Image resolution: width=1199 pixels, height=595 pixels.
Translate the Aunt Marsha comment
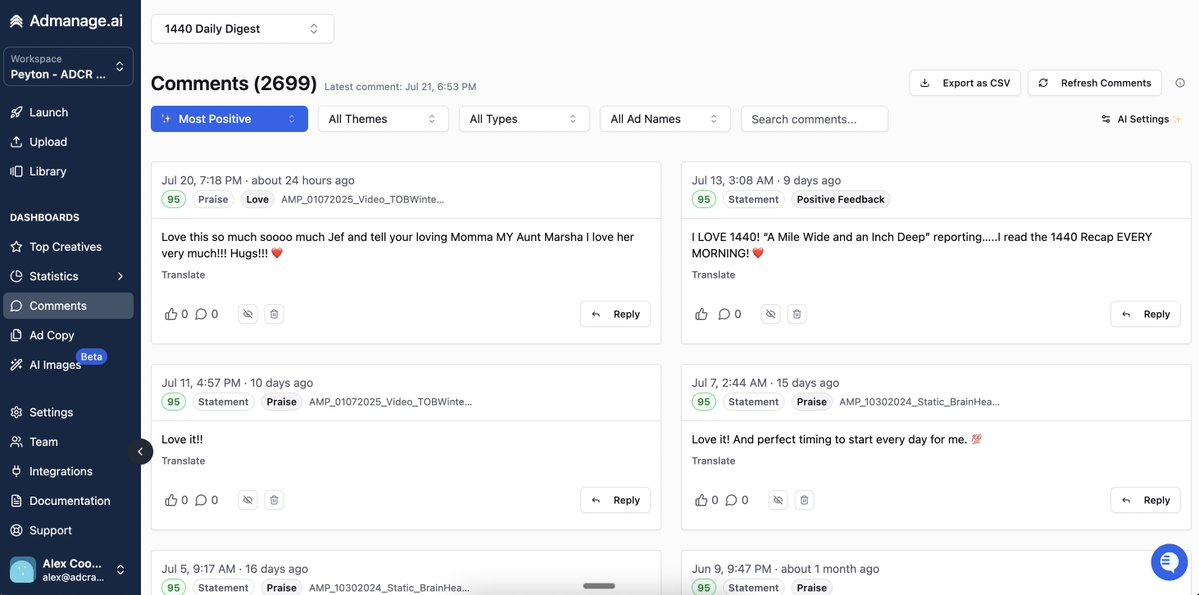184,275
